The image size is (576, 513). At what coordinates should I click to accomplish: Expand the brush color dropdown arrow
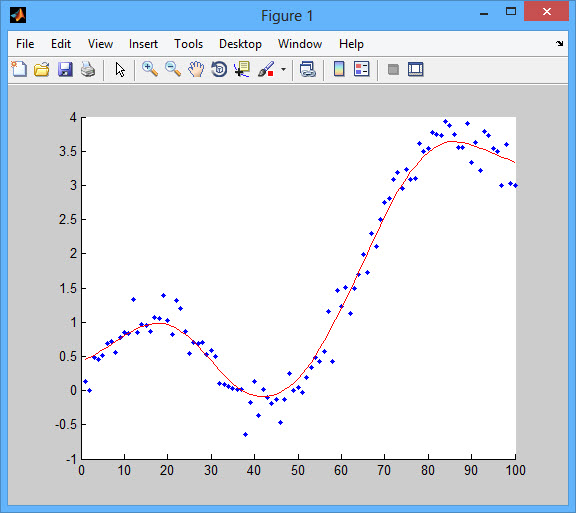pyautogui.click(x=283, y=69)
